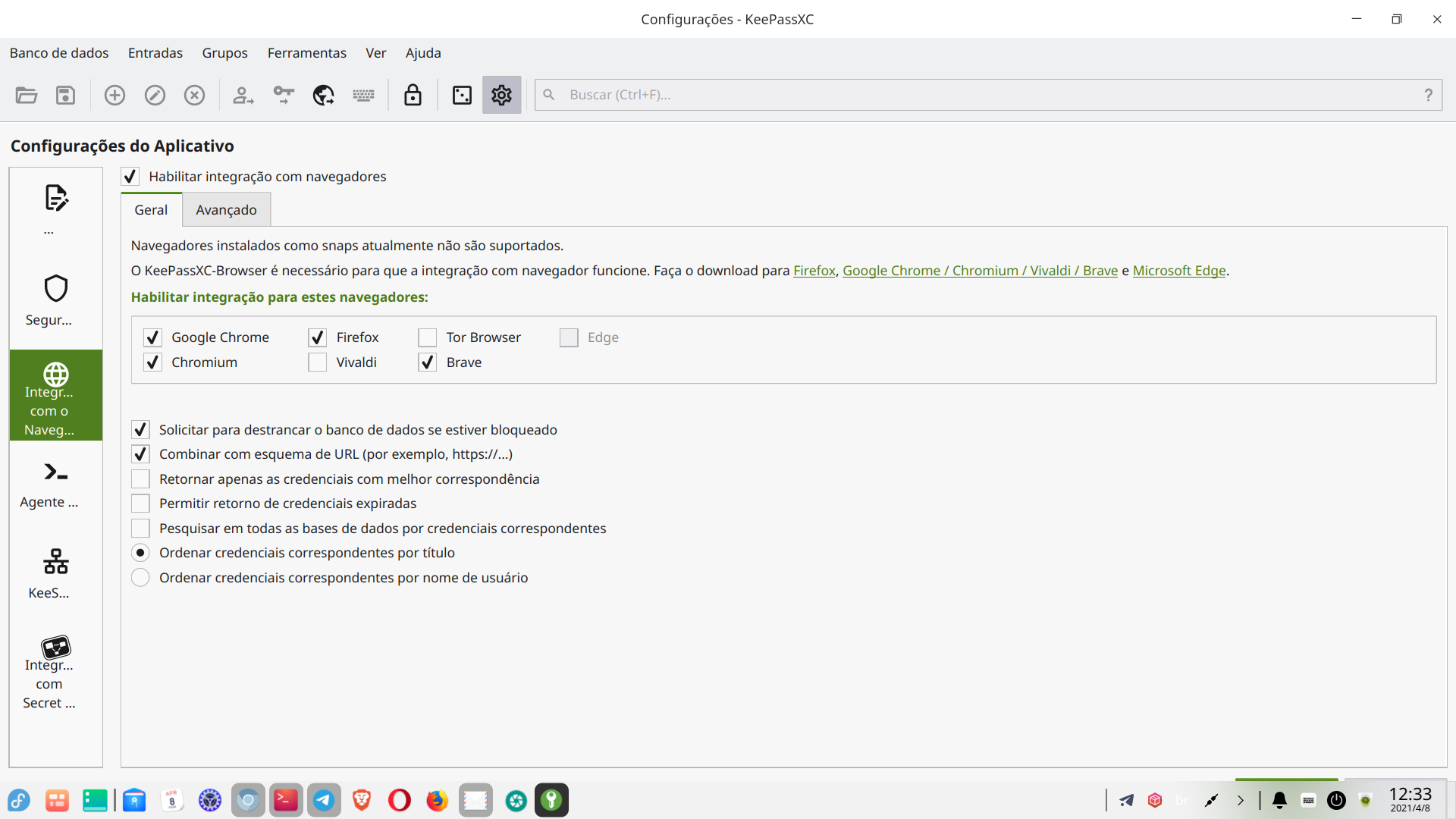The height and width of the screenshot is (819, 1456).
Task: Perform auto-type using the keyboard icon
Action: pos(363,95)
